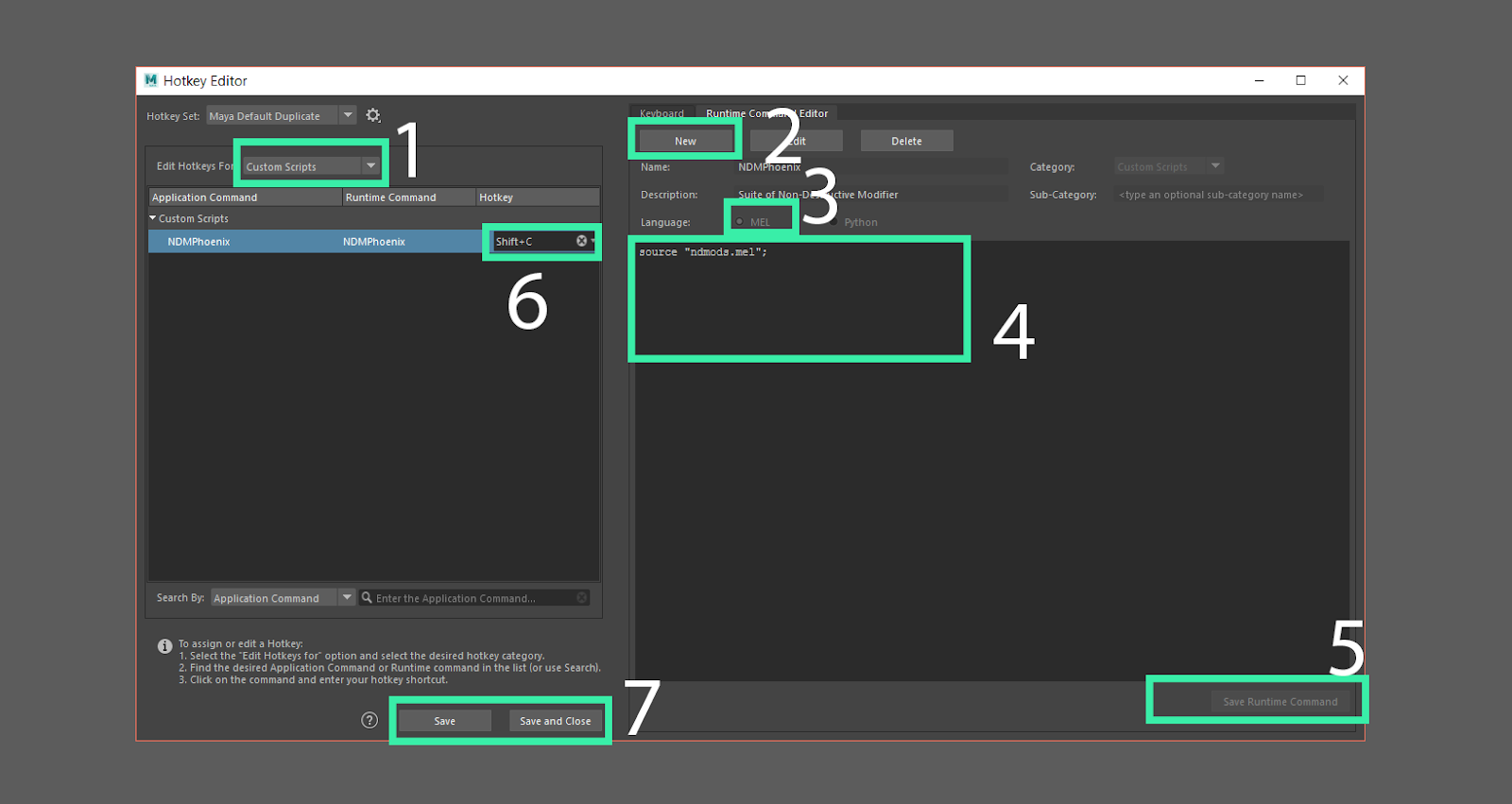Click the Shift+C hotkey field

[534, 241]
